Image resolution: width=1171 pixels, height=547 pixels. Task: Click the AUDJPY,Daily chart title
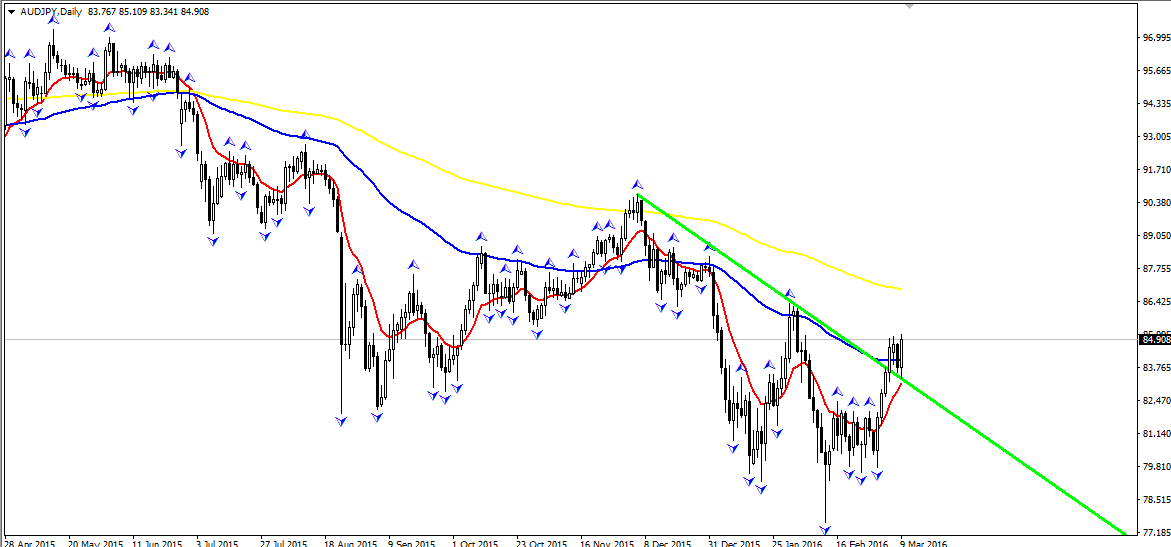click(50, 12)
